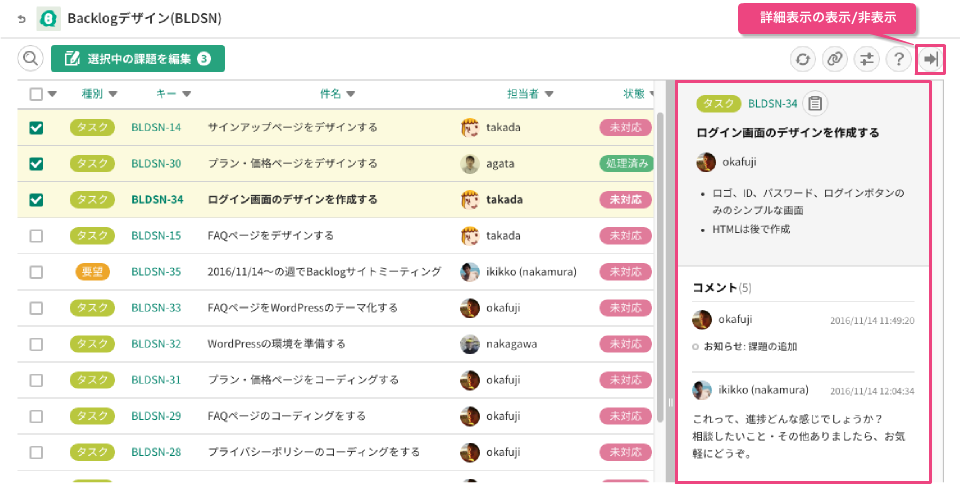Click subject プラン・価格ページをコーディングする
The image size is (960, 484).
pos(303,380)
